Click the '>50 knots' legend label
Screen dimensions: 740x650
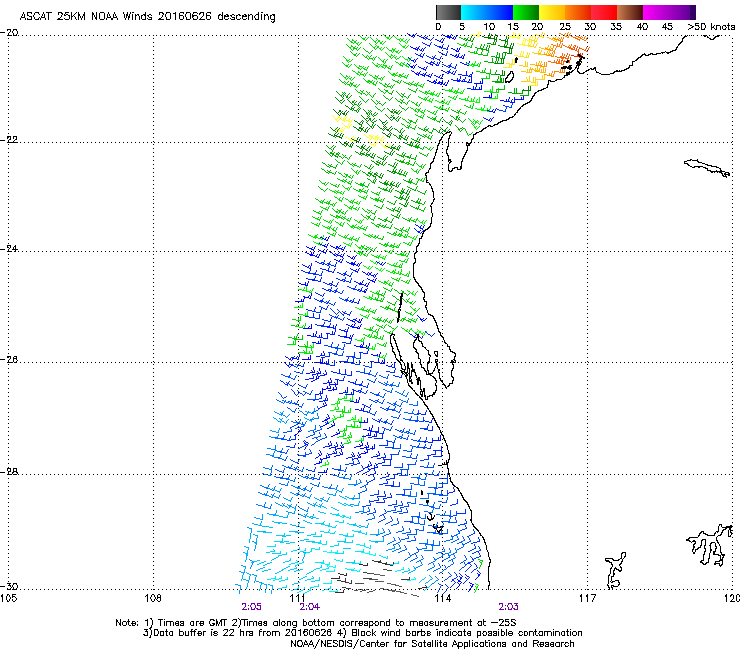tap(711, 27)
